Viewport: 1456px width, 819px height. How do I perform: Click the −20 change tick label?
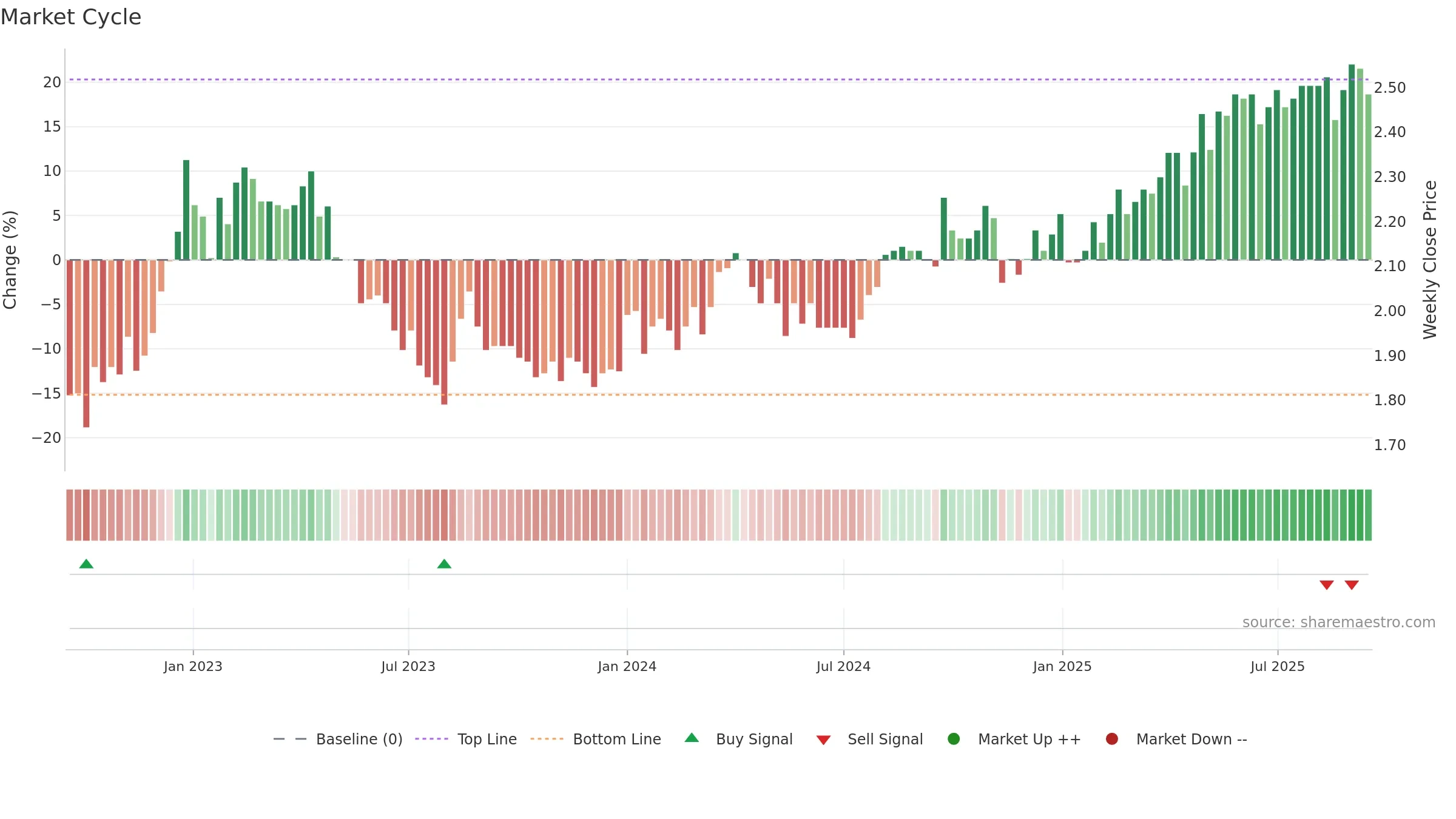47,437
